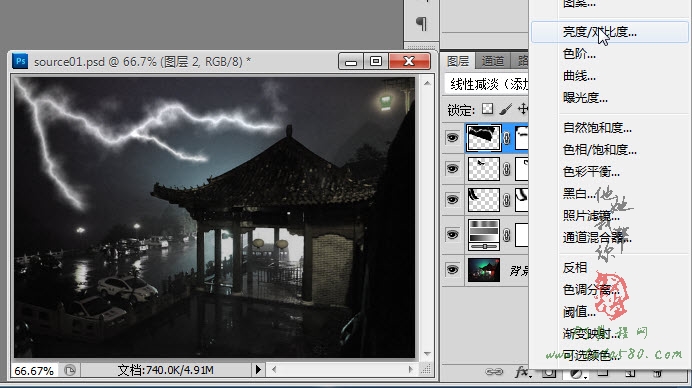The image size is (692, 388).
Task: Click the status bar preview circle icon
Action: 70,370
